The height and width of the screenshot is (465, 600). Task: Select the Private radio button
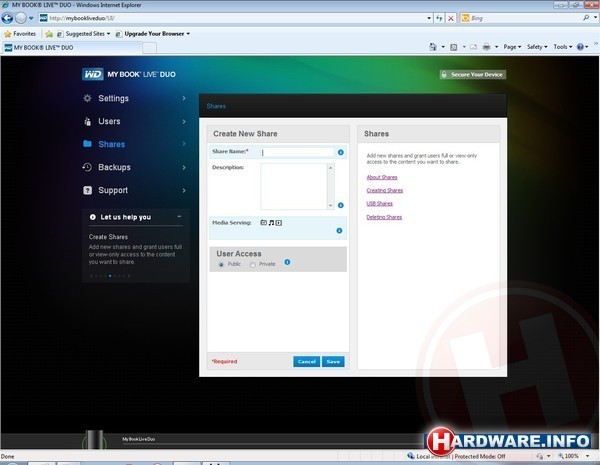[x=253, y=264]
